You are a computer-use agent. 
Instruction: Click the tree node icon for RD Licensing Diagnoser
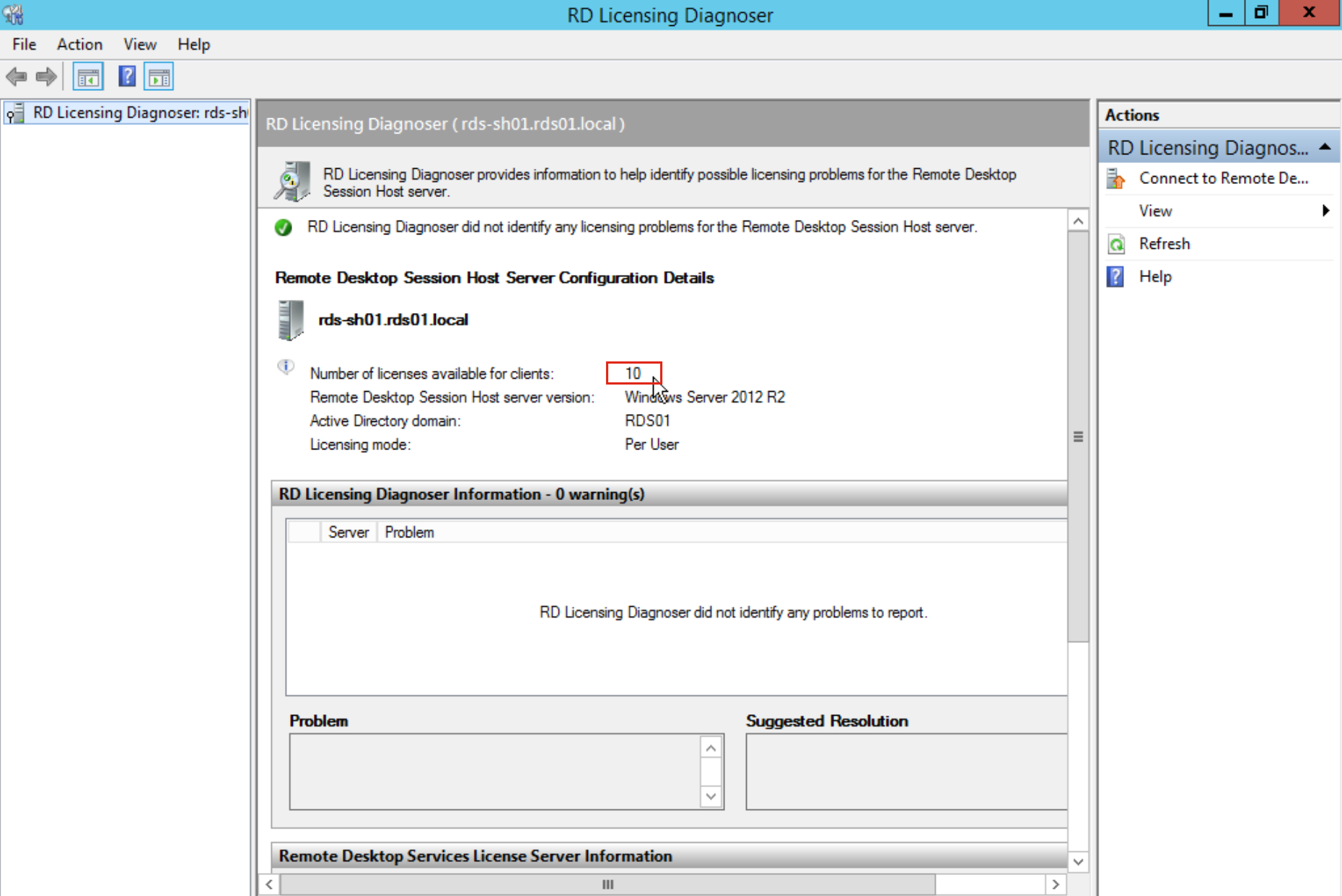pos(15,114)
